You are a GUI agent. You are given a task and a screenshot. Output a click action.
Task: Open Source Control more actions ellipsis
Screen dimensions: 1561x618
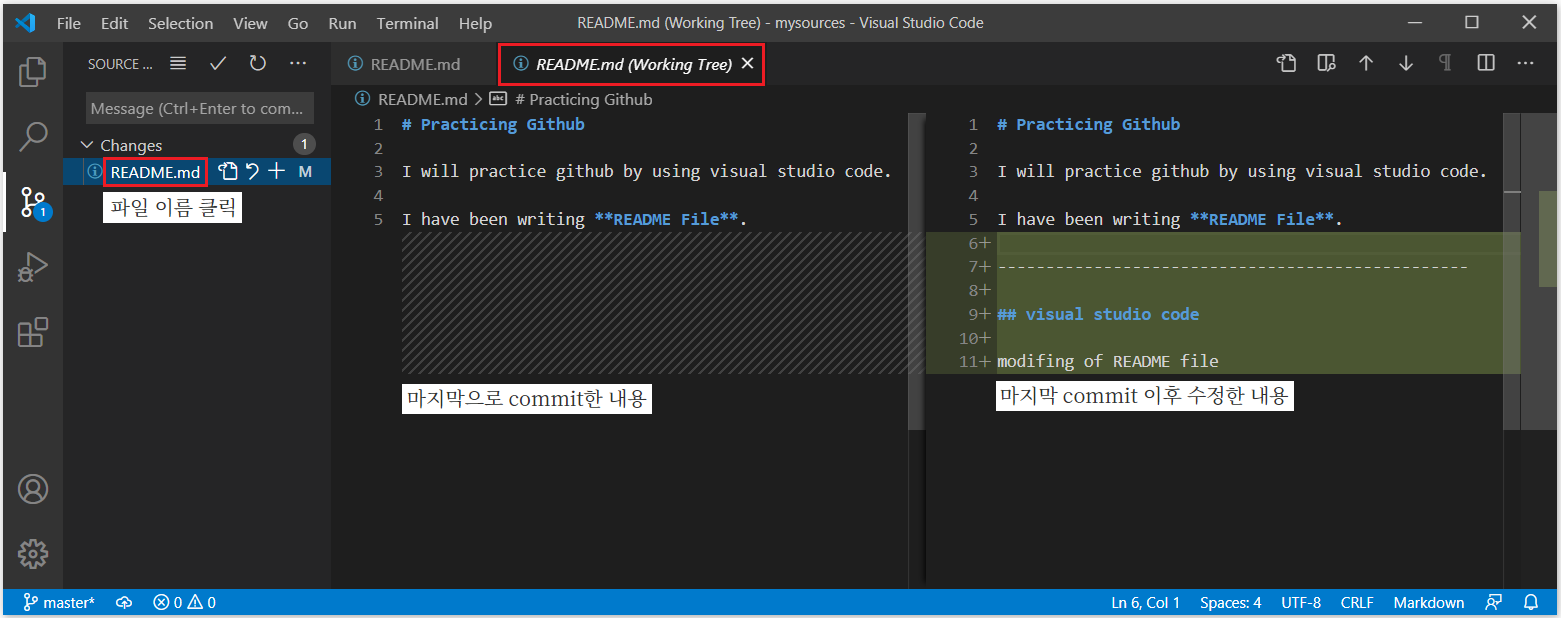pos(298,63)
